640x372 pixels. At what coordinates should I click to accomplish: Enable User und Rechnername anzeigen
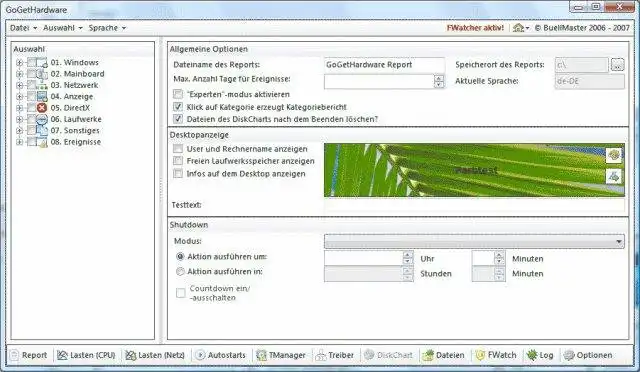click(x=178, y=149)
